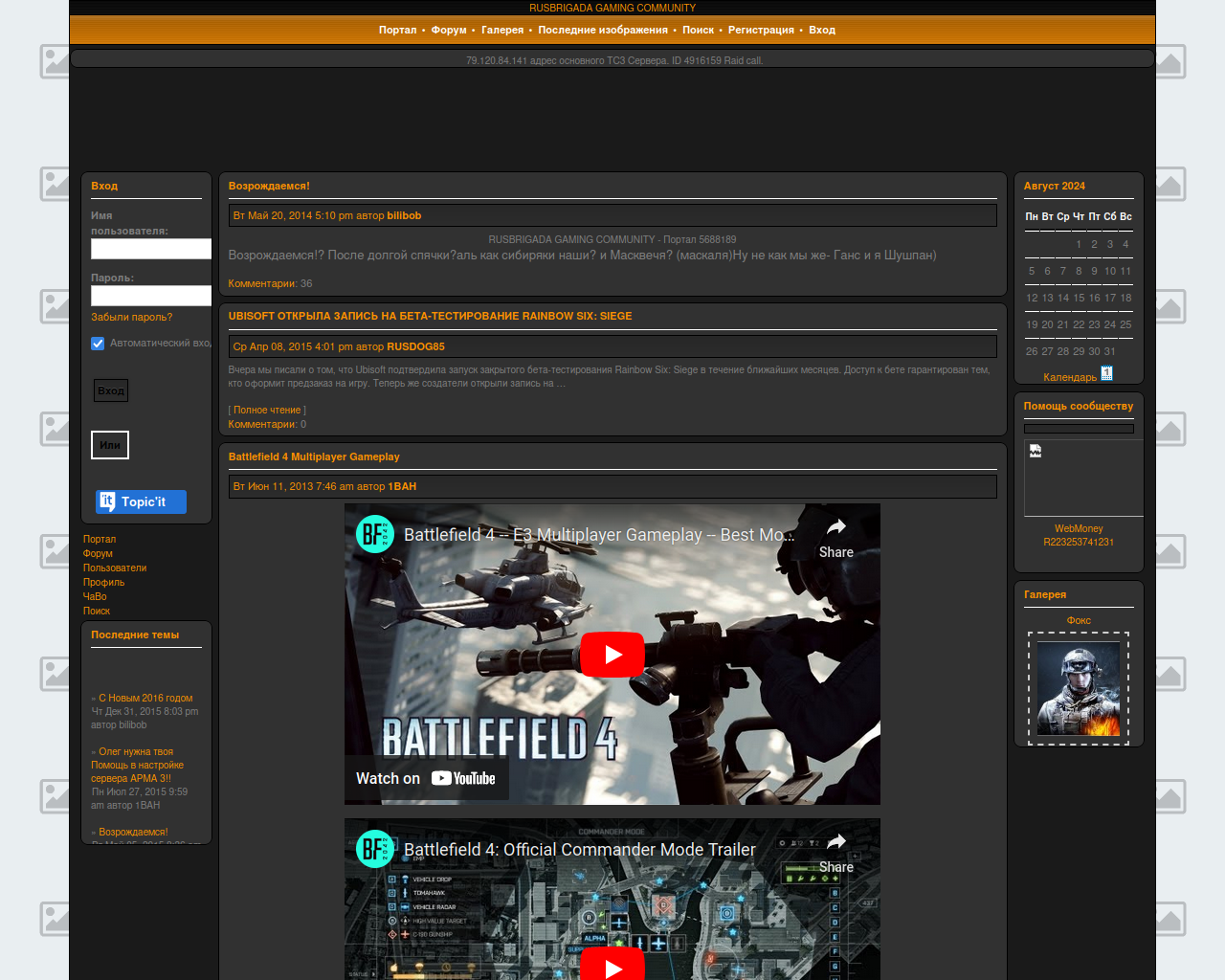
Task: Open the soldier gallery thumbnail
Action: point(1079,688)
